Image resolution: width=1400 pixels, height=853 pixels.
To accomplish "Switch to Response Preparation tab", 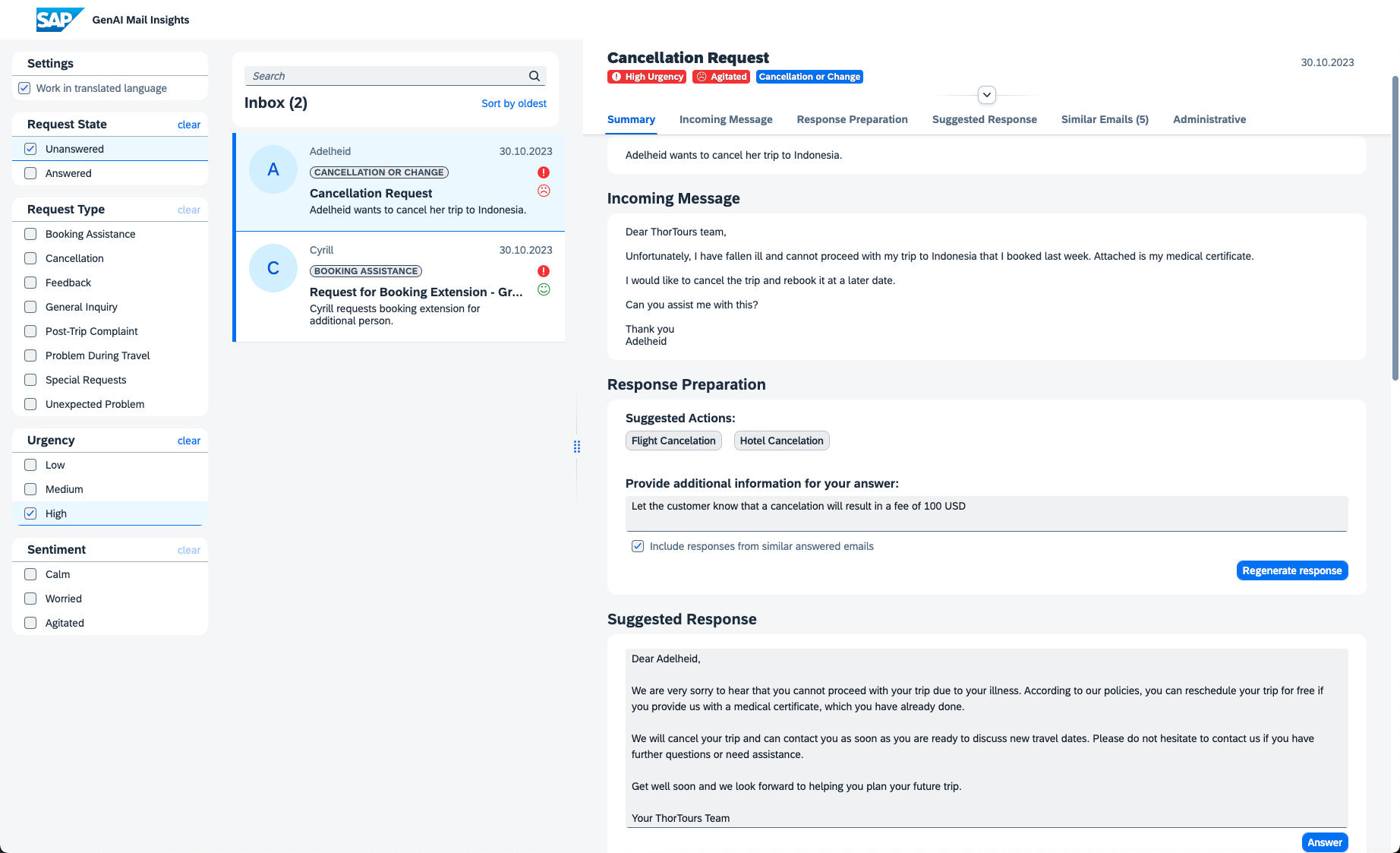I will [852, 119].
